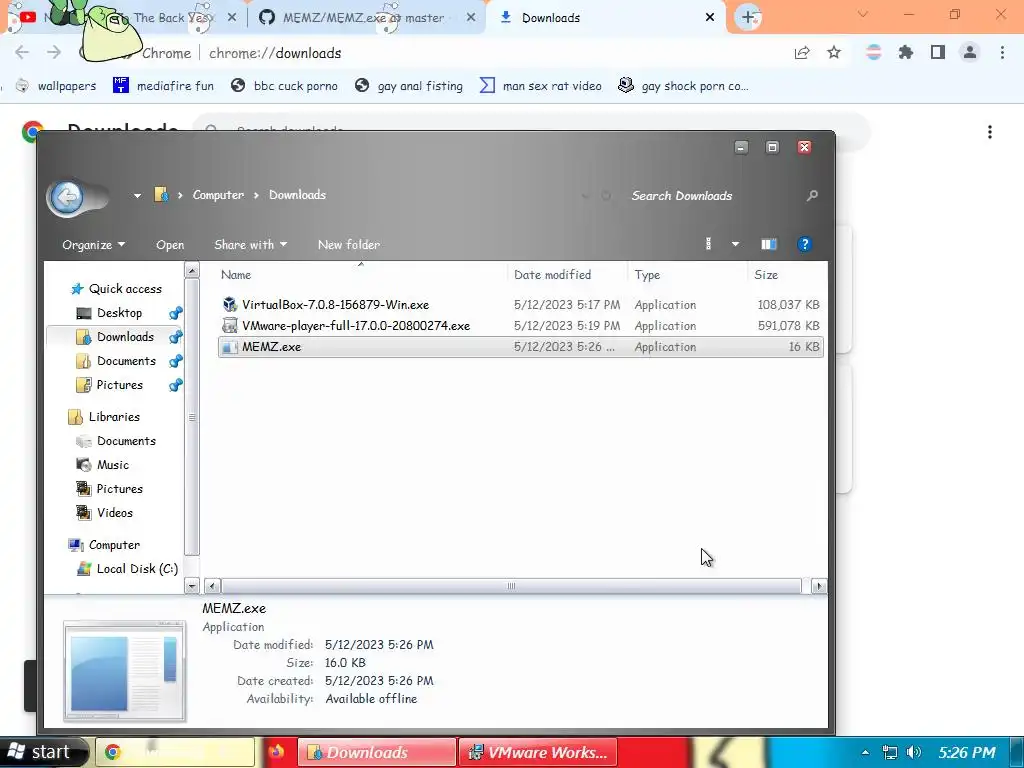Open Downloads page three-dot menu
1024x768 pixels.
[x=990, y=133]
